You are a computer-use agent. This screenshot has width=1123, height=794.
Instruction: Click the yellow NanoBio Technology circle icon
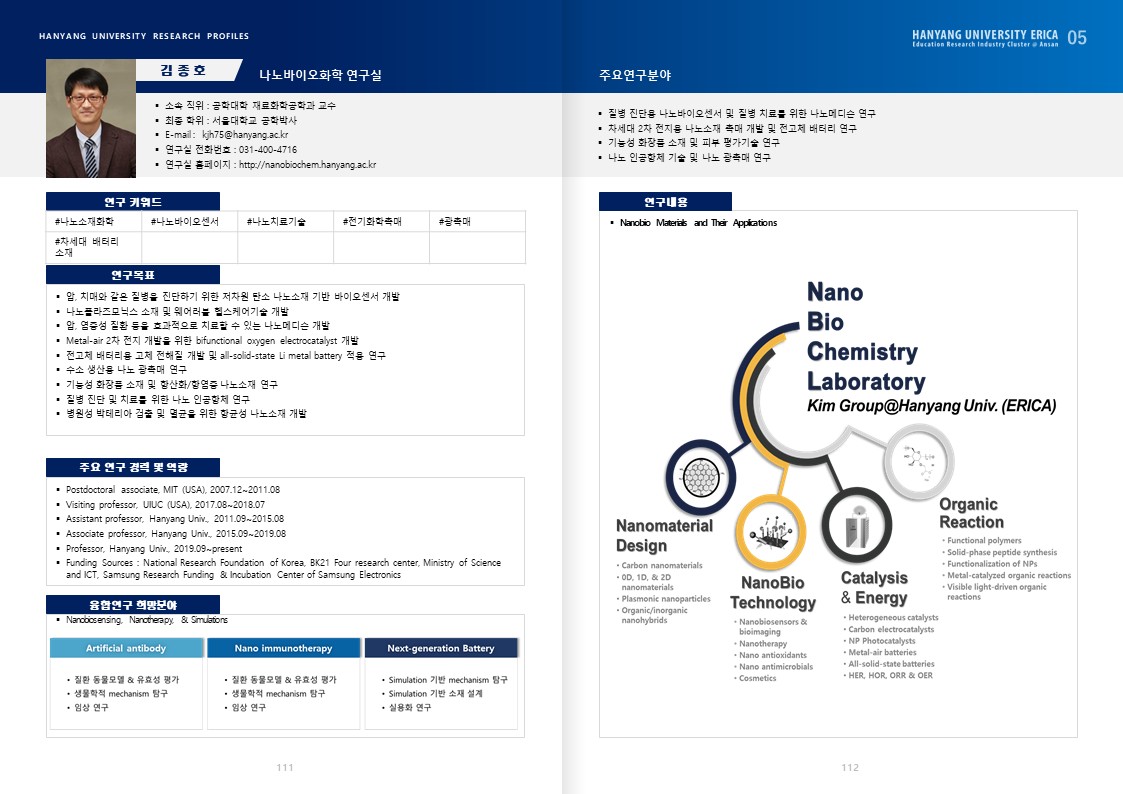[x=771, y=532]
